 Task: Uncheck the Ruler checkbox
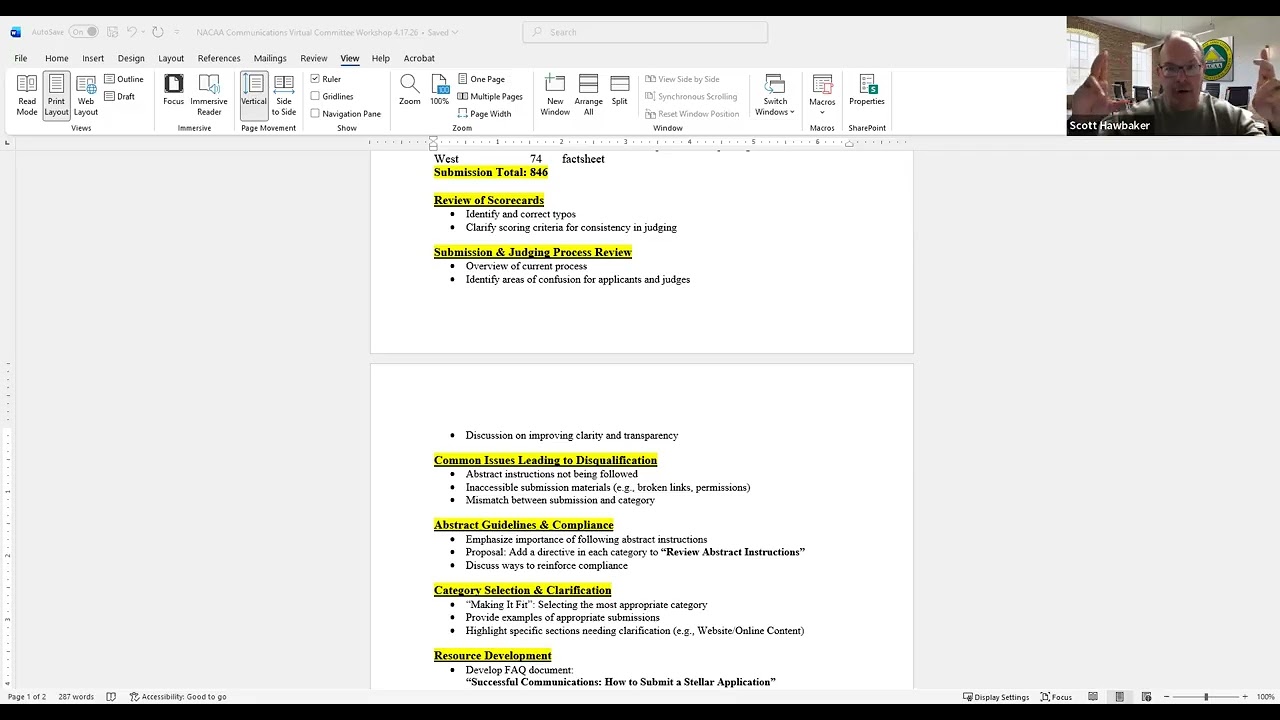(x=315, y=79)
